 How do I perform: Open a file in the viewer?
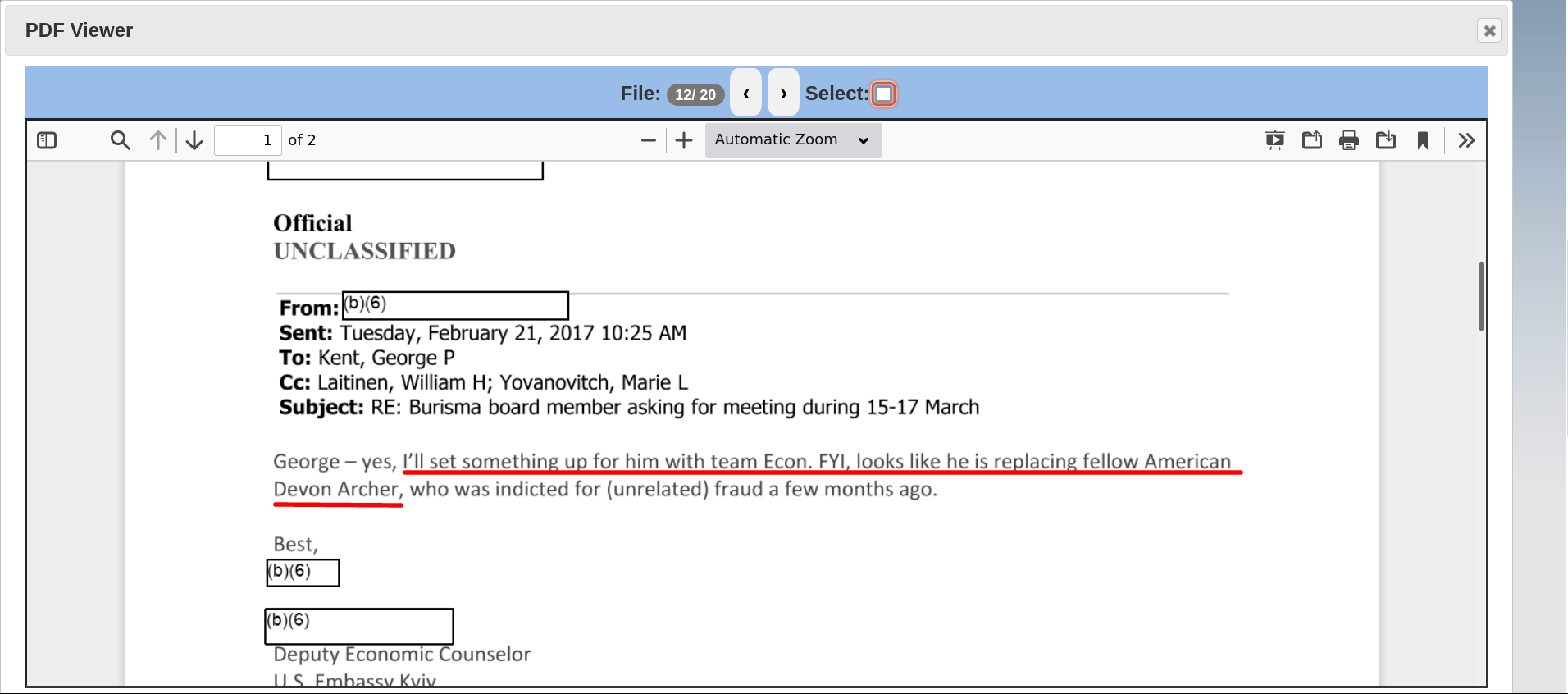[x=1312, y=140]
